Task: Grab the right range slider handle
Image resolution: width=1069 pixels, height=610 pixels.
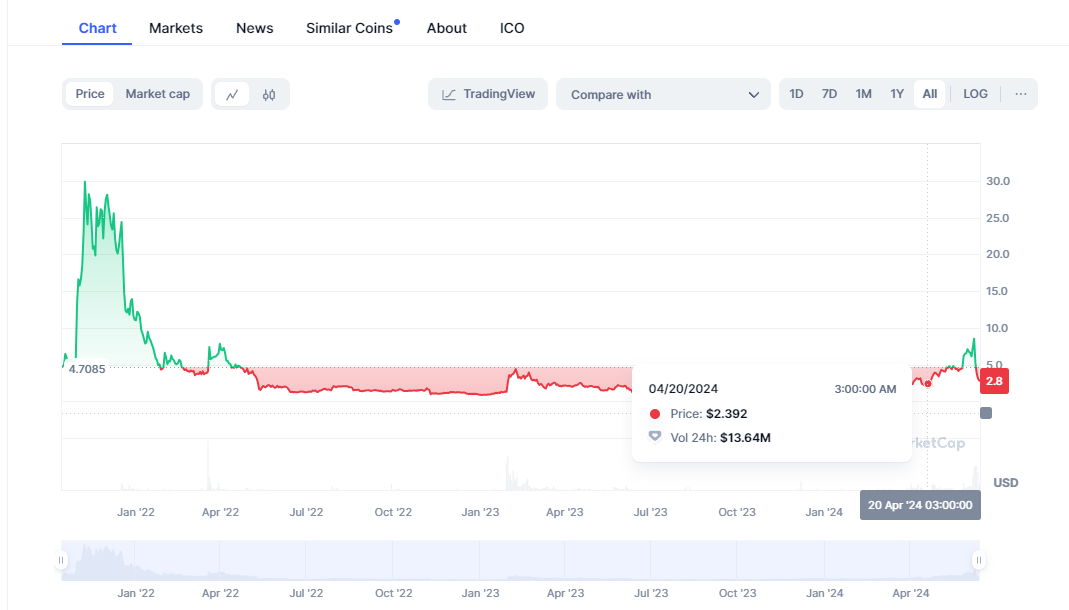Action: click(979, 560)
